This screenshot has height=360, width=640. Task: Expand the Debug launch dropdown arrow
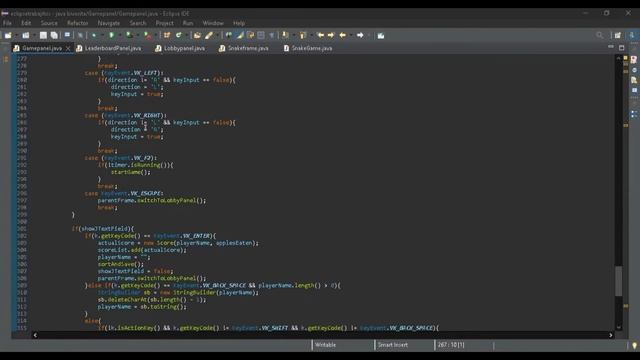(x=102, y=36)
